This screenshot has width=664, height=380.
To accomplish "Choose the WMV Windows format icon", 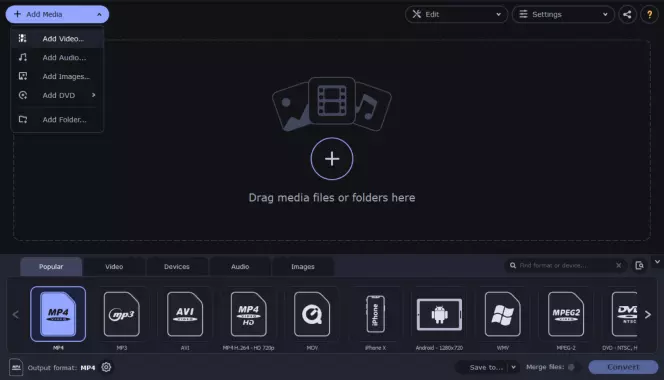I will (x=503, y=314).
